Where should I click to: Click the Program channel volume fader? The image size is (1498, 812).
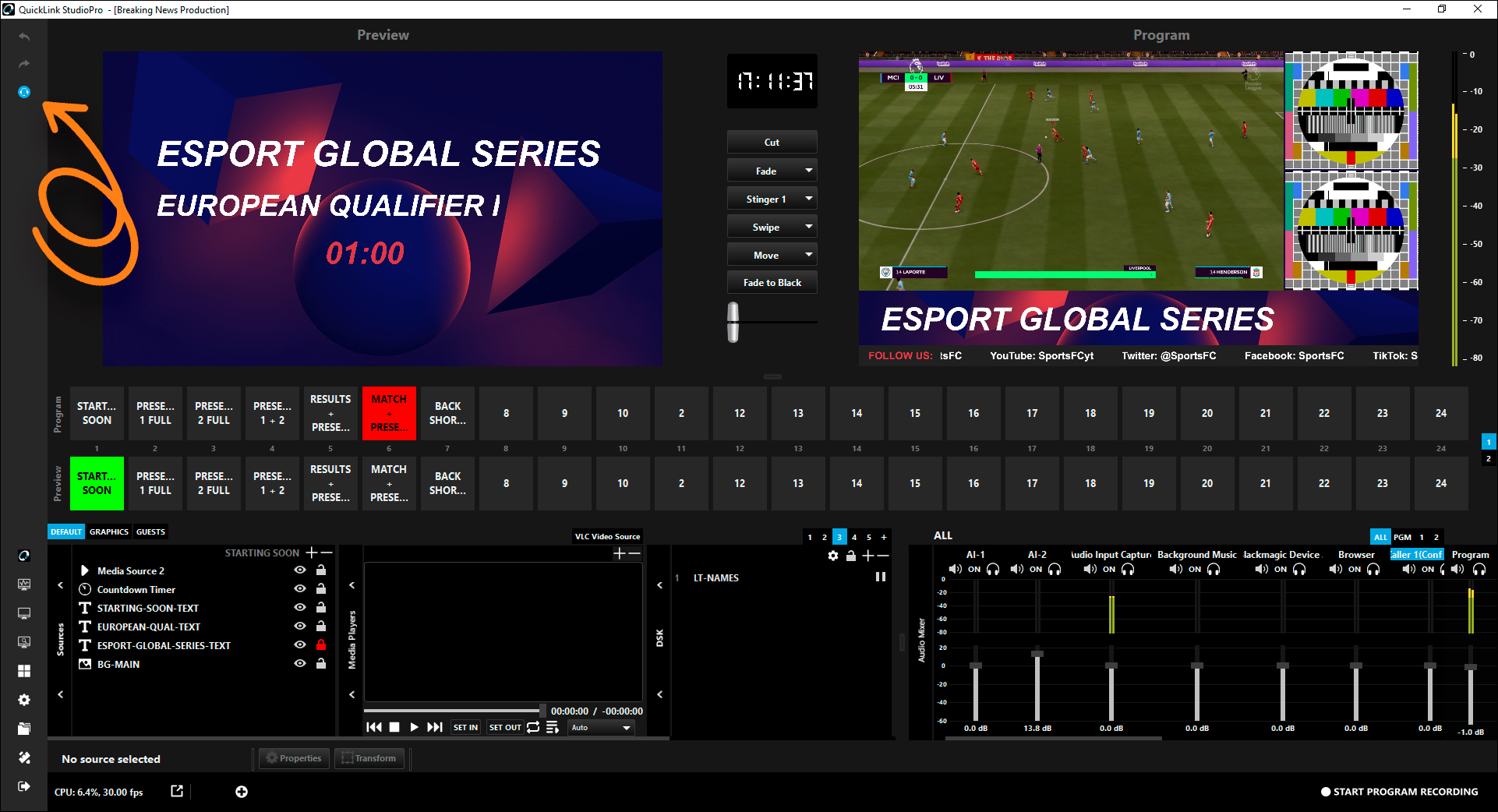(1471, 667)
